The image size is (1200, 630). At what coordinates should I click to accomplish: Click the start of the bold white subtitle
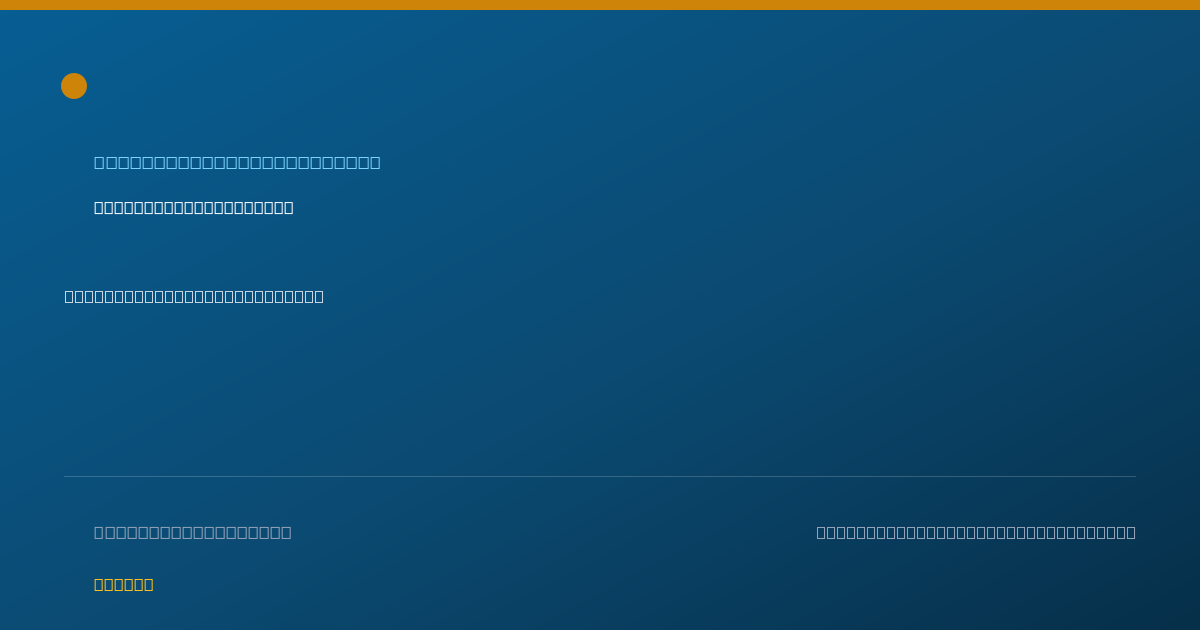coord(99,207)
